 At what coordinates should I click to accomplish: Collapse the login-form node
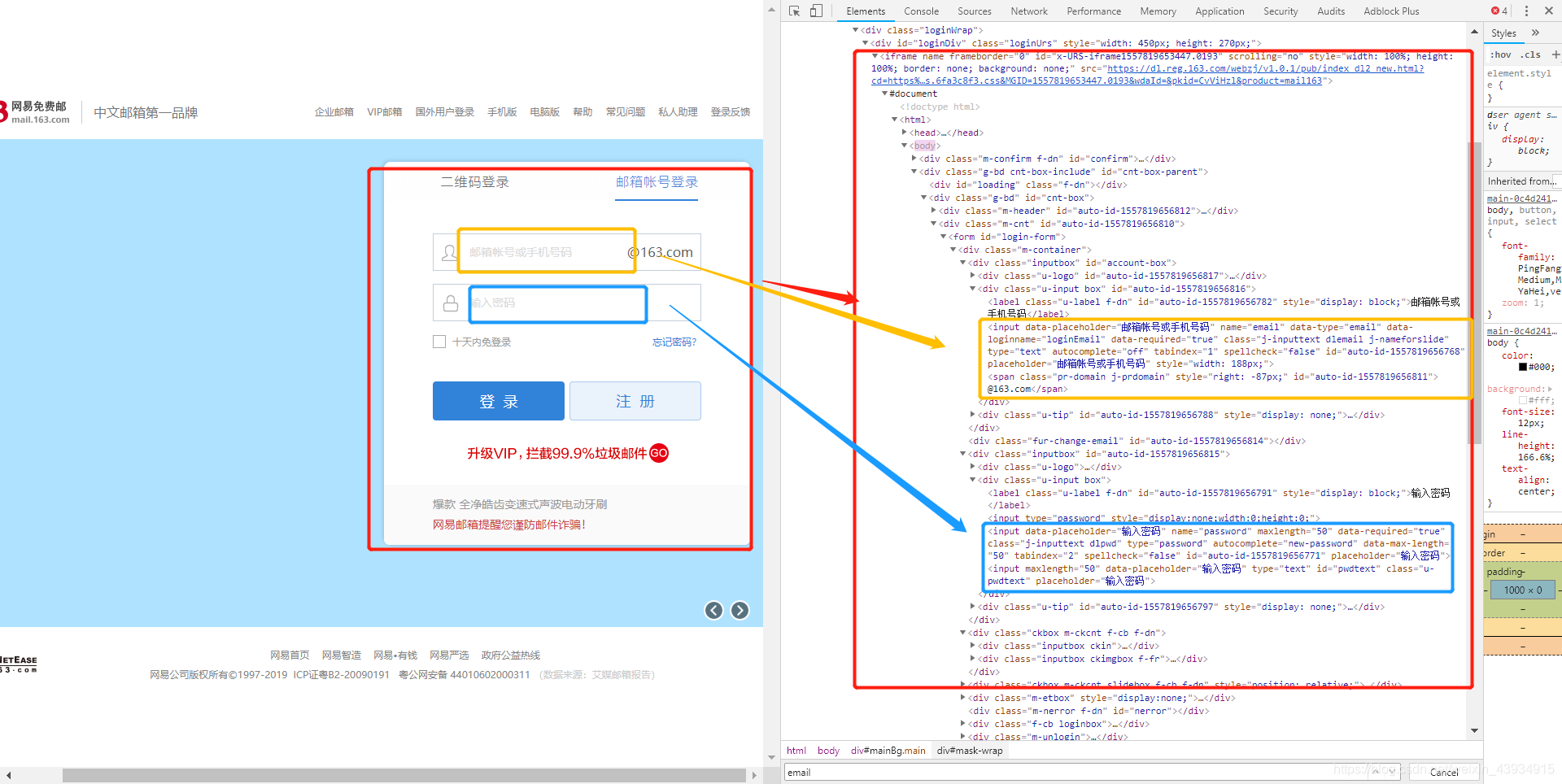coord(943,237)
